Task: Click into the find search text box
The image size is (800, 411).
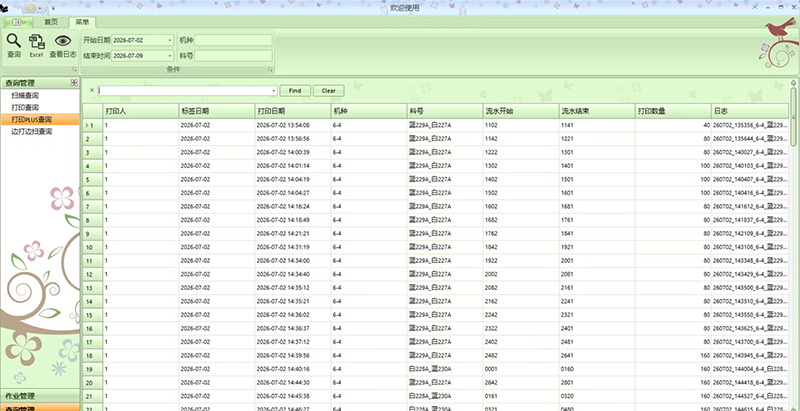Action: (x=184, y=91)
